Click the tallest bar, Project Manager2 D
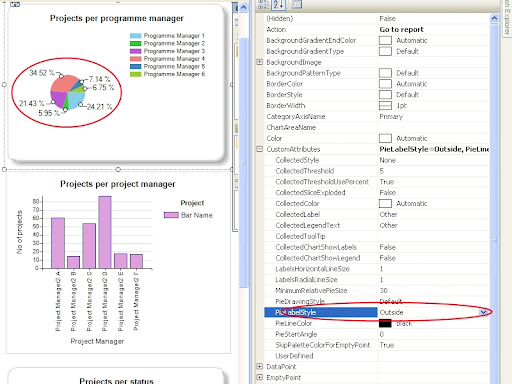The height and width of the screenshot is (384, 512). click(105, 232)
